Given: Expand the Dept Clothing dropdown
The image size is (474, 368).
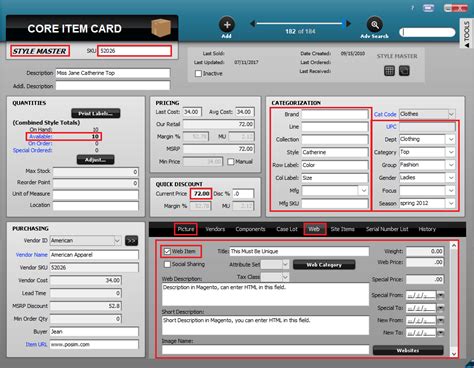Looking at the screenshot, I should (451, 139).
